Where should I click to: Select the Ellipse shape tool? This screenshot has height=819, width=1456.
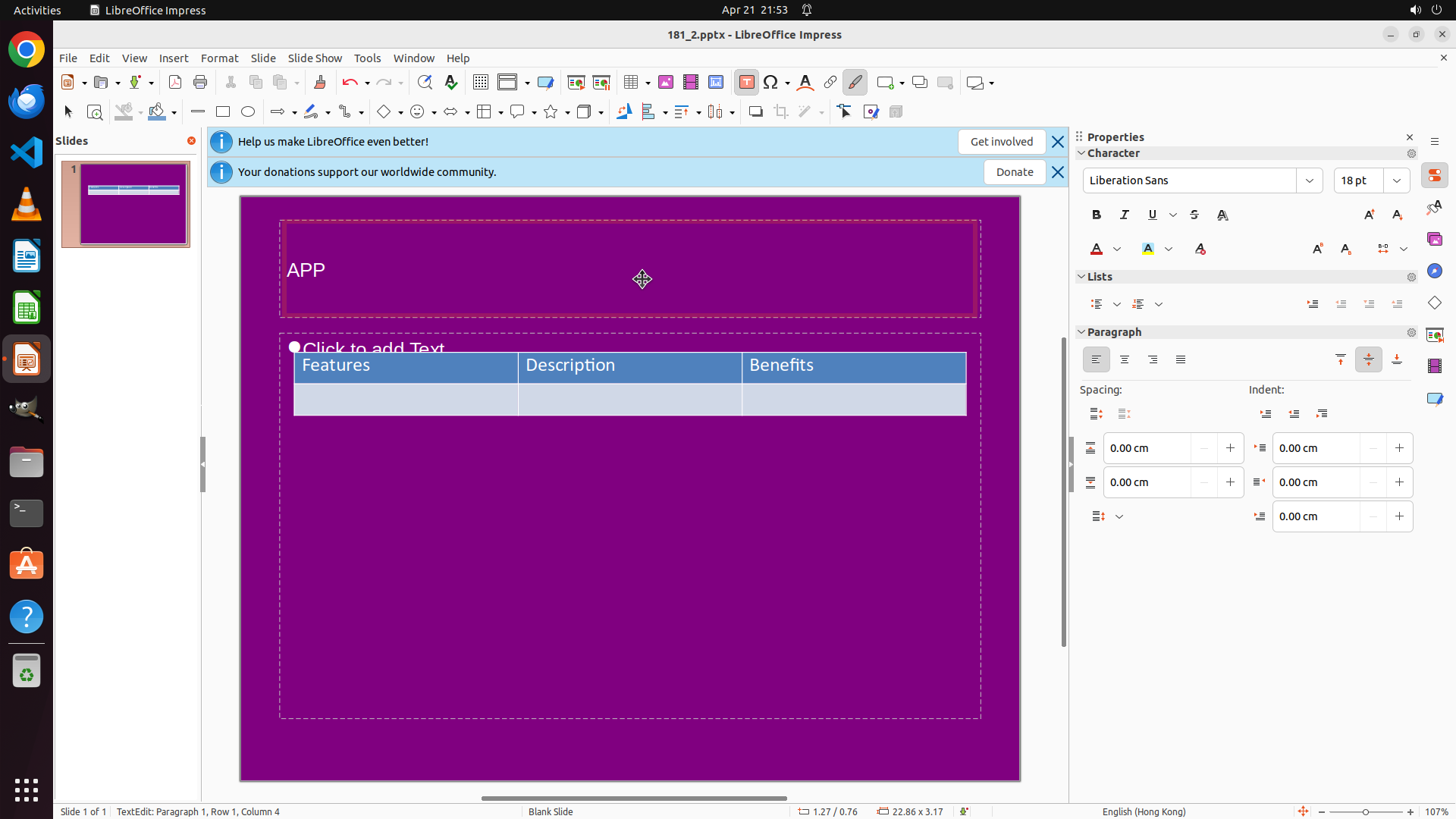coord(248,112)
